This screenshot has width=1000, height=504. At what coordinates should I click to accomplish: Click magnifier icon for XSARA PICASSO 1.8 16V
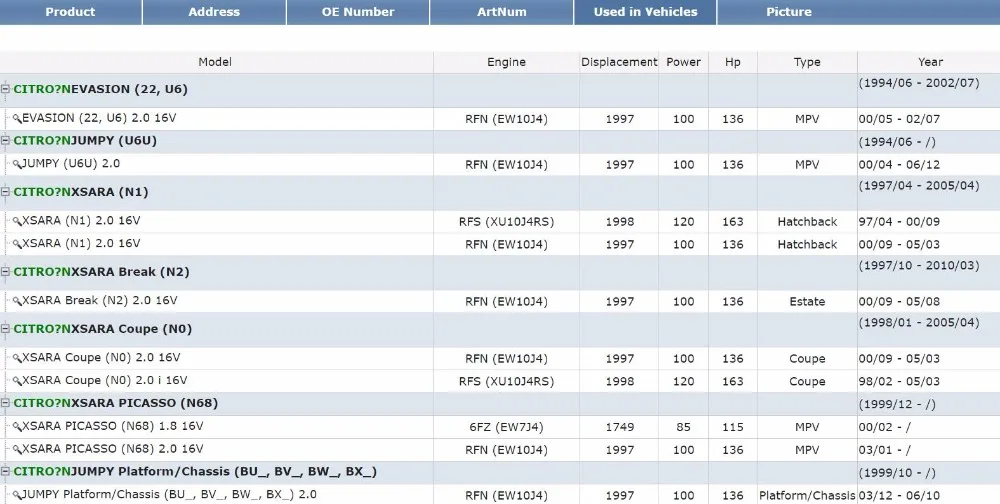pos(17,426)
